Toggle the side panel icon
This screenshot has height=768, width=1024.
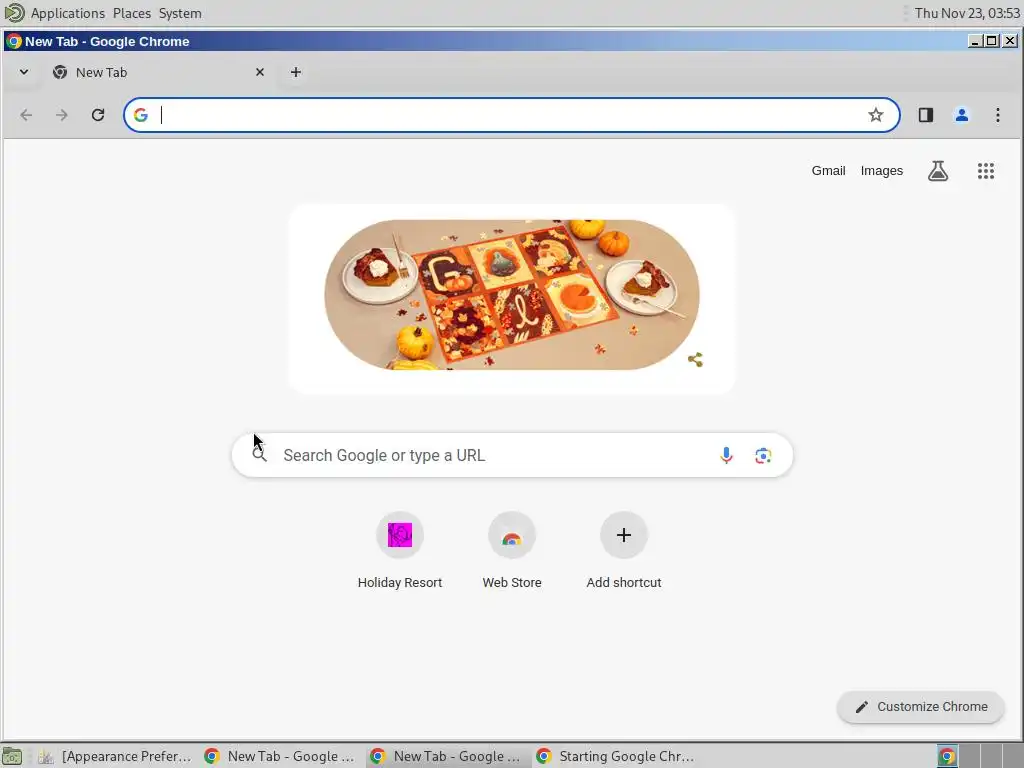[925, 116]
